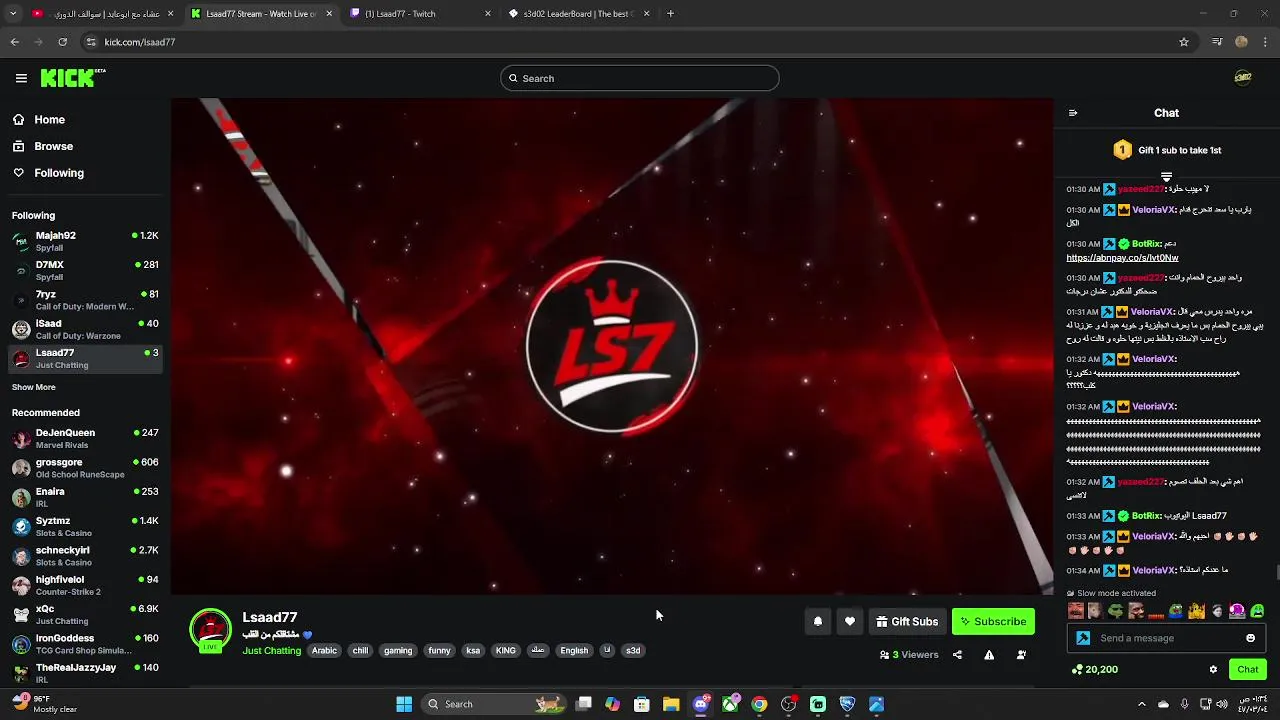Click the rightmost user icon beside report icon

click(x=1021, y=655)
